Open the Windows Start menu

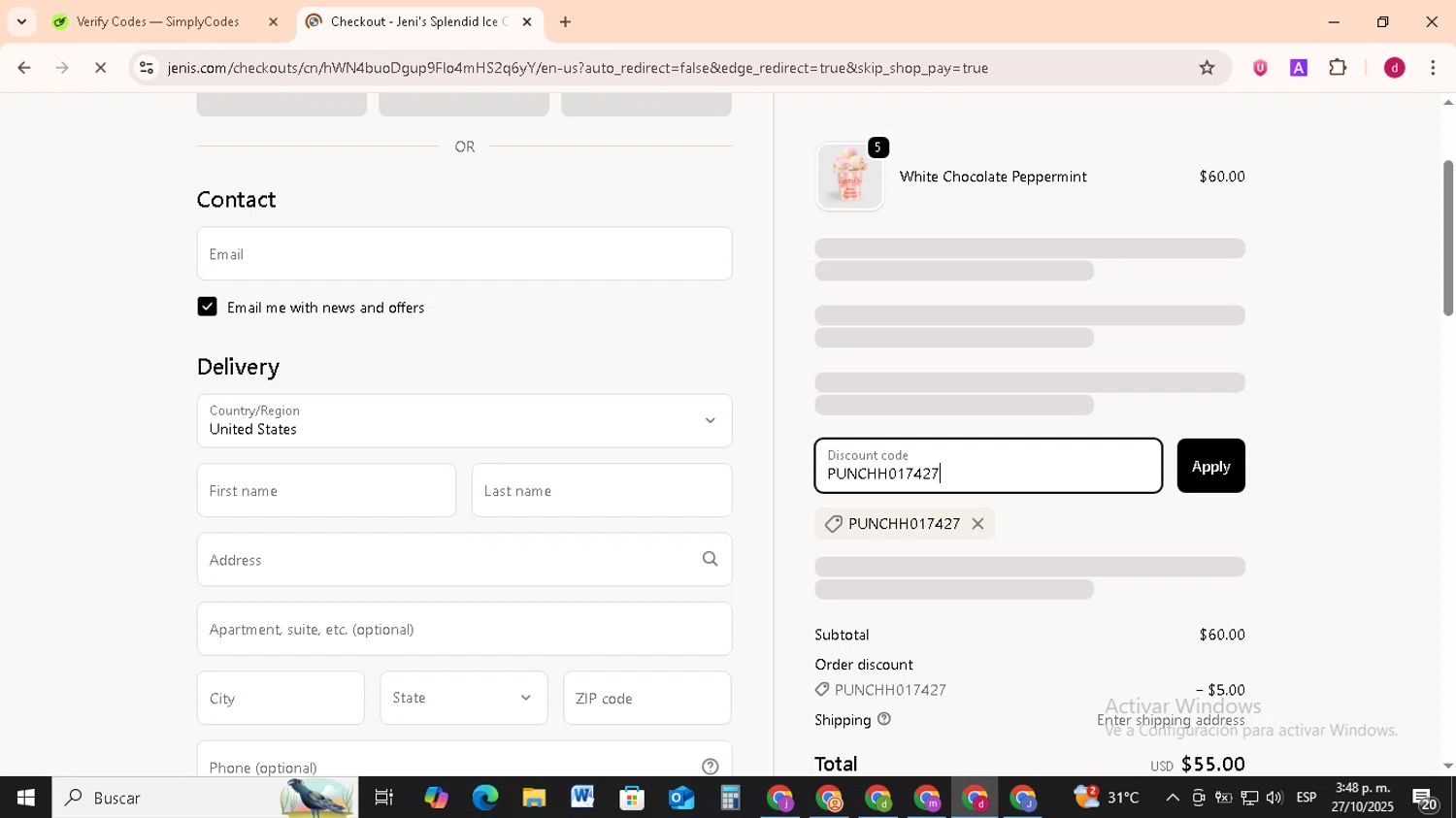pos(25,798)
